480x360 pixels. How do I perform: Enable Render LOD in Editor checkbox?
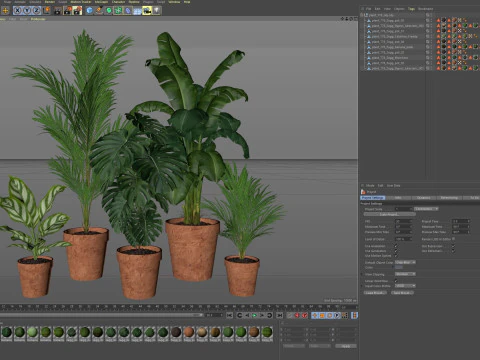coord(453,239)
